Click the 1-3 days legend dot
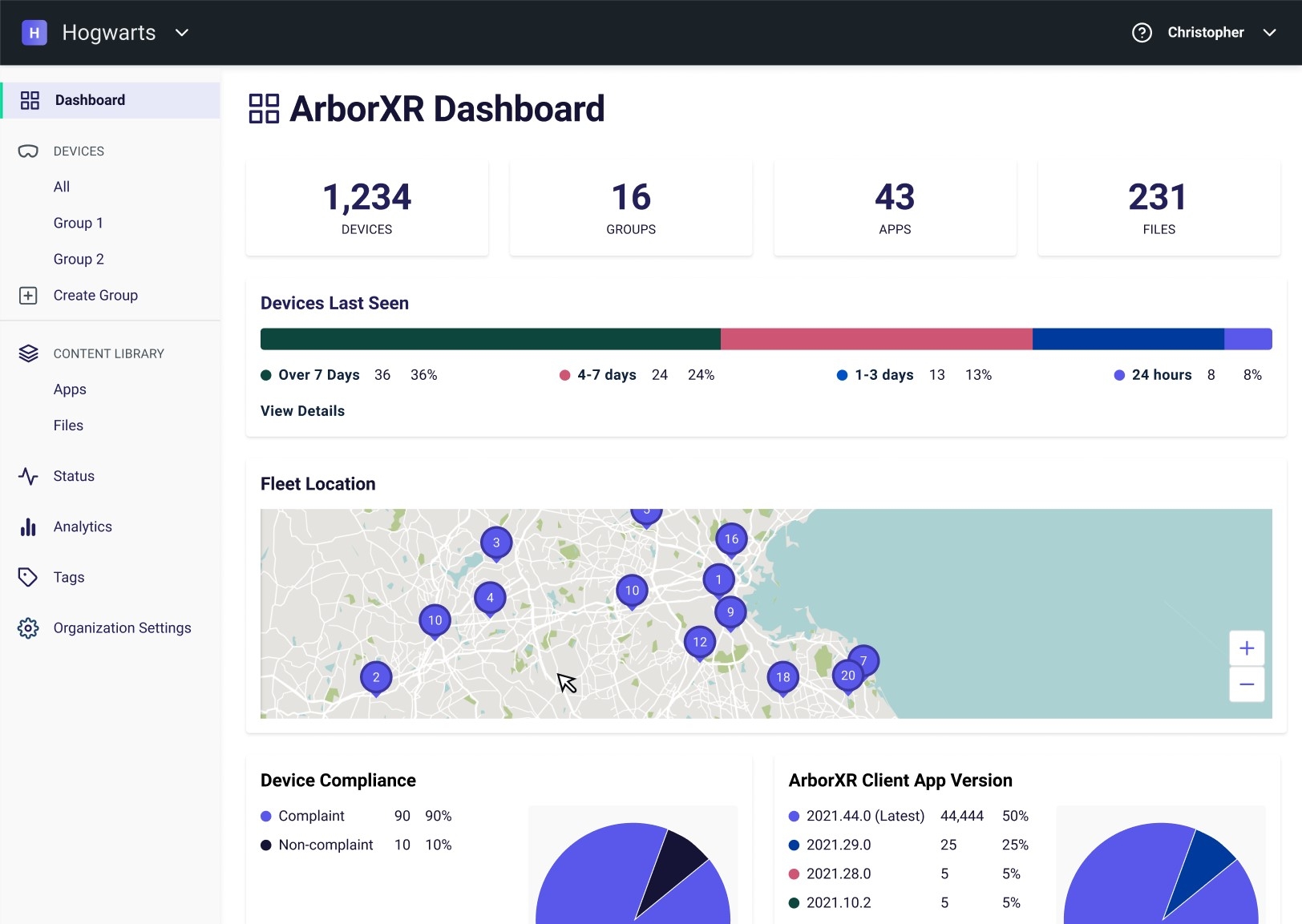Screen dimensions: 1302x924 pos(842,375)
